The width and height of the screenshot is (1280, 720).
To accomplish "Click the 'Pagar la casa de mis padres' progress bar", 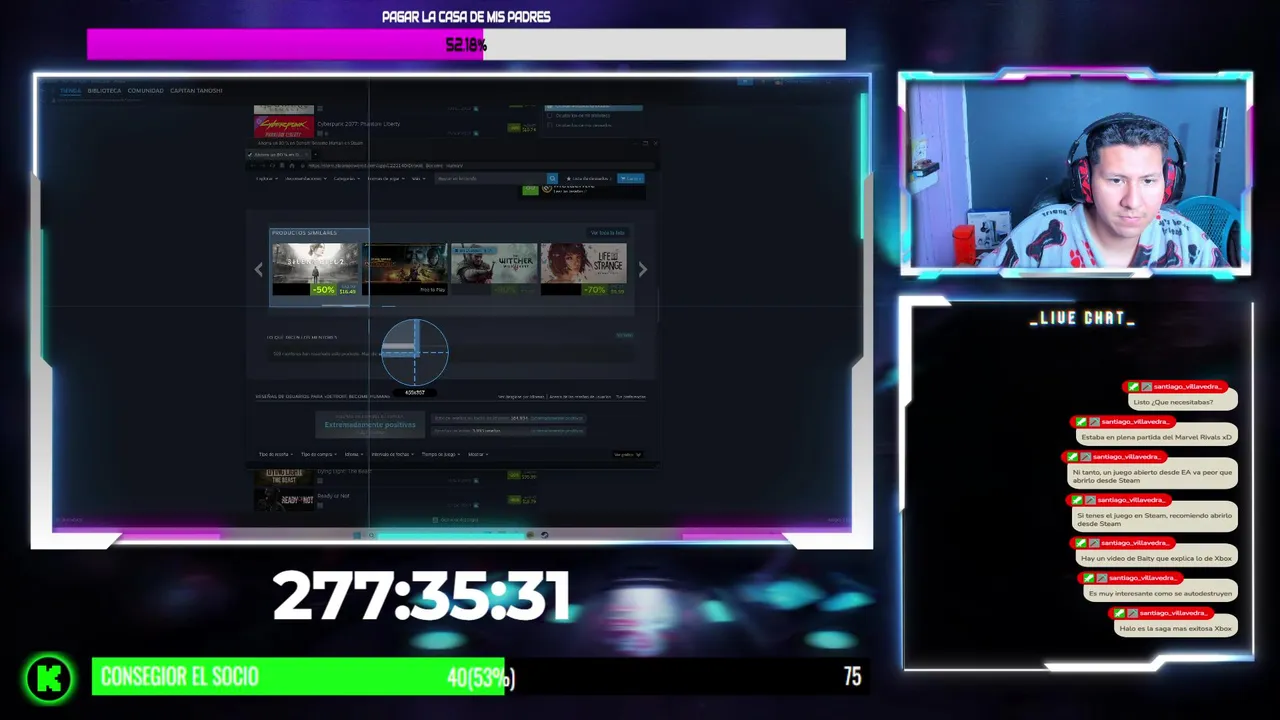I will (x=466, y=44).
